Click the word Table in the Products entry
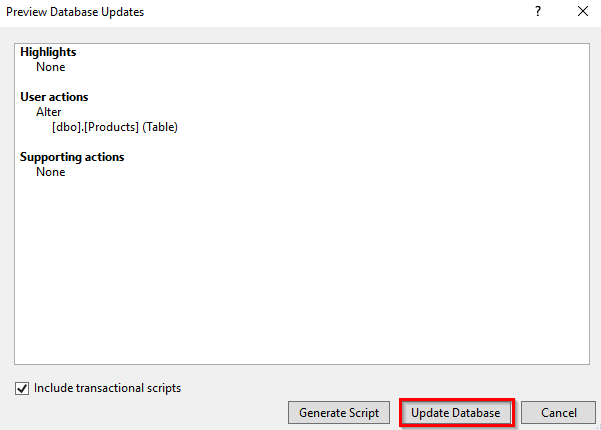 [x=160, y=127]
